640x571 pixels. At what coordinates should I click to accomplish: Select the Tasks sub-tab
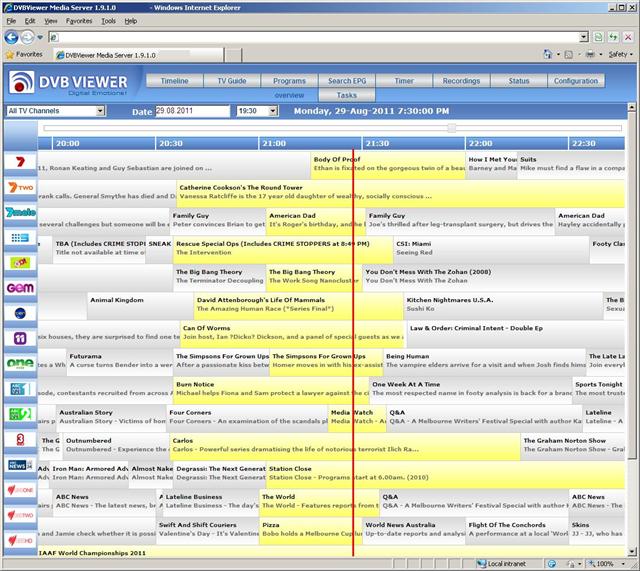(x=347, y=95)
